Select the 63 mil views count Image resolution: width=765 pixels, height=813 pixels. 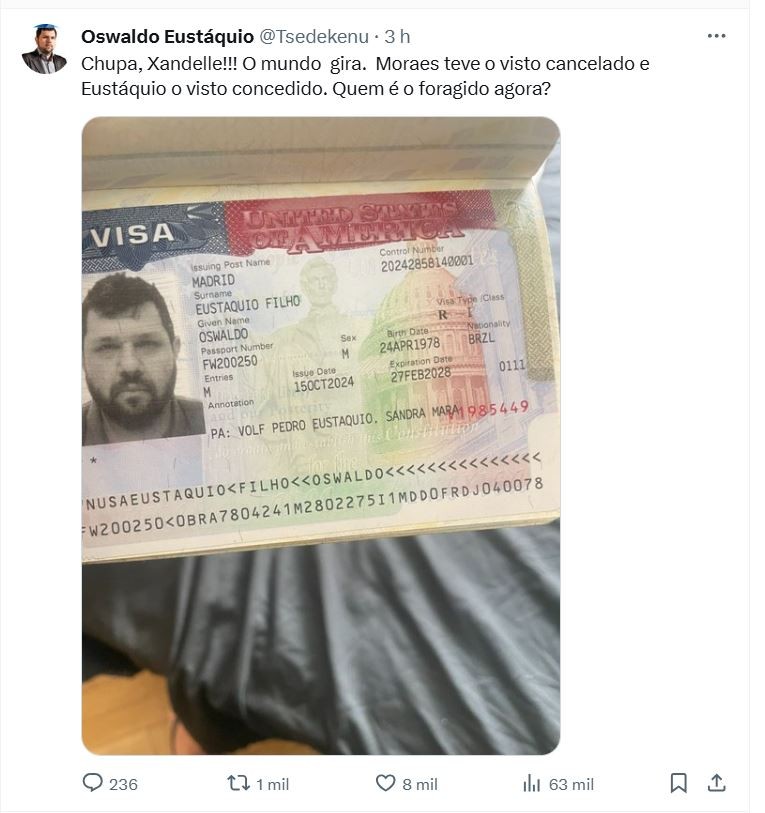click(571, 784)
